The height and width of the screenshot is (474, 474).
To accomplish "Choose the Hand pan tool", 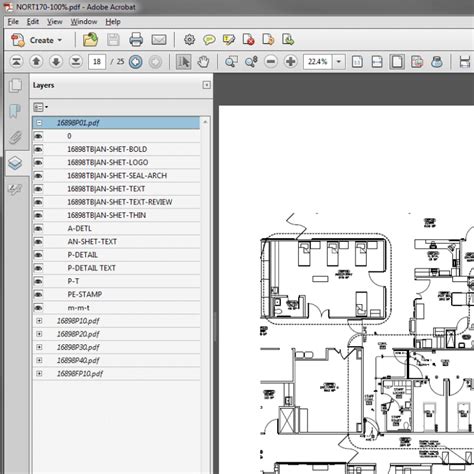I will click(203, 62).
